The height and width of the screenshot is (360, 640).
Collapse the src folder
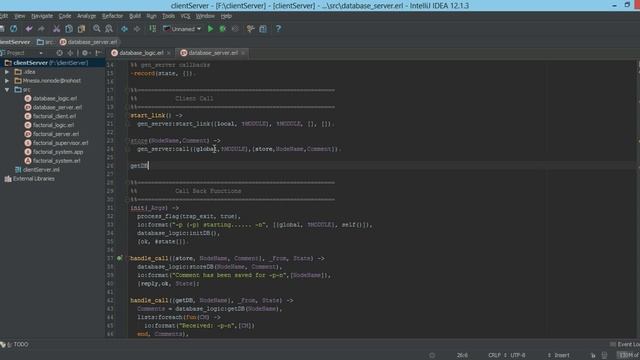(7, 90)
